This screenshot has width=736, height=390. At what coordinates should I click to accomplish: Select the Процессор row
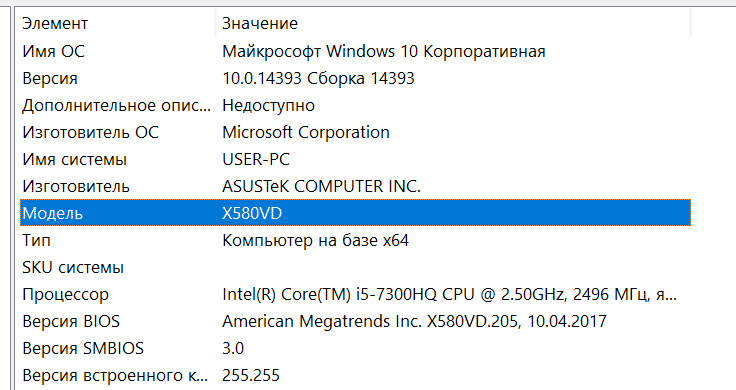pos(355,294)
